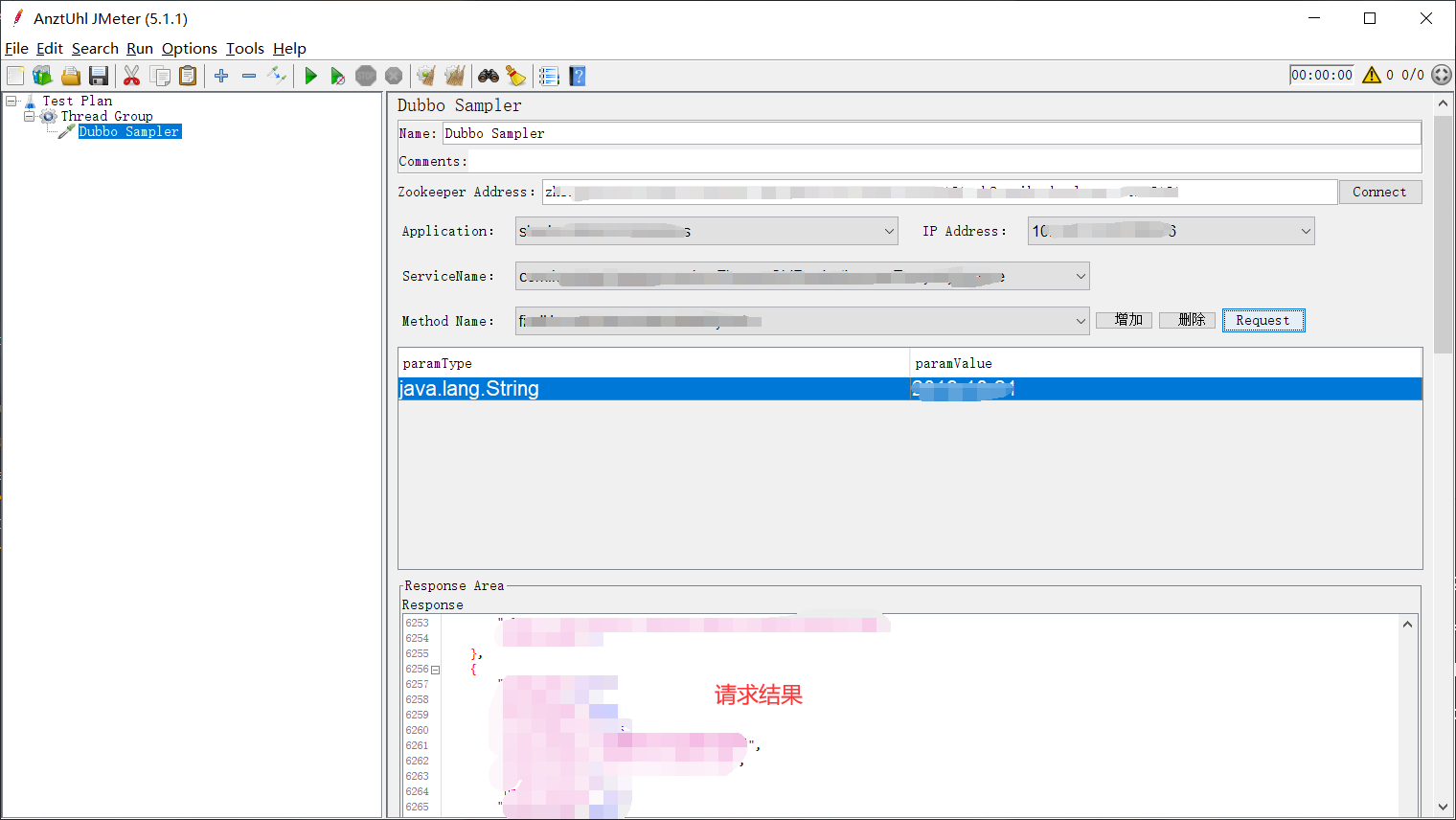1456x820 pixels.
Task: Collapse the Test Plan tree node
Action: (x=11, y=101)
